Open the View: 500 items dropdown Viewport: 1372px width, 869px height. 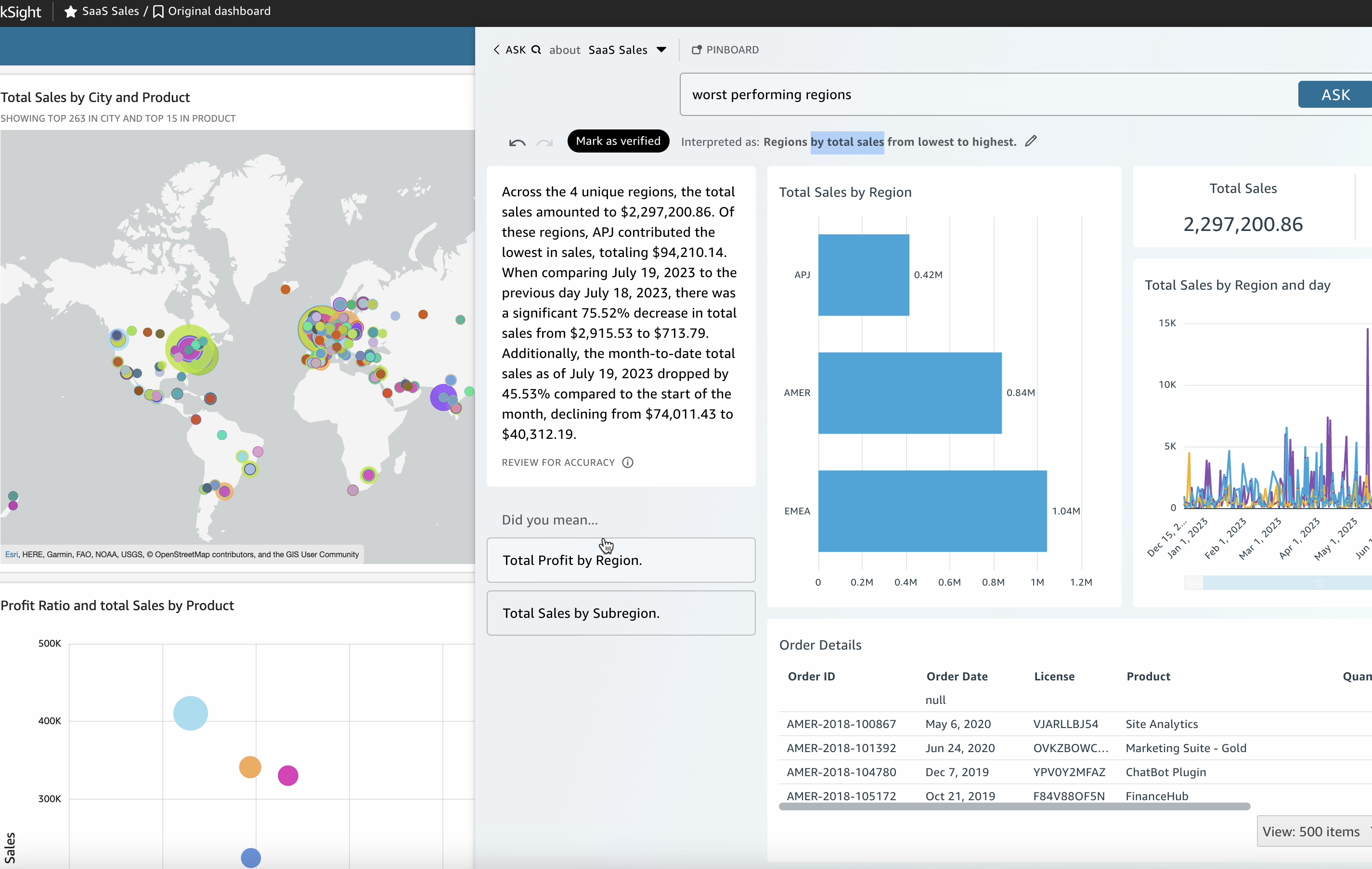[x=1313, y=831]
